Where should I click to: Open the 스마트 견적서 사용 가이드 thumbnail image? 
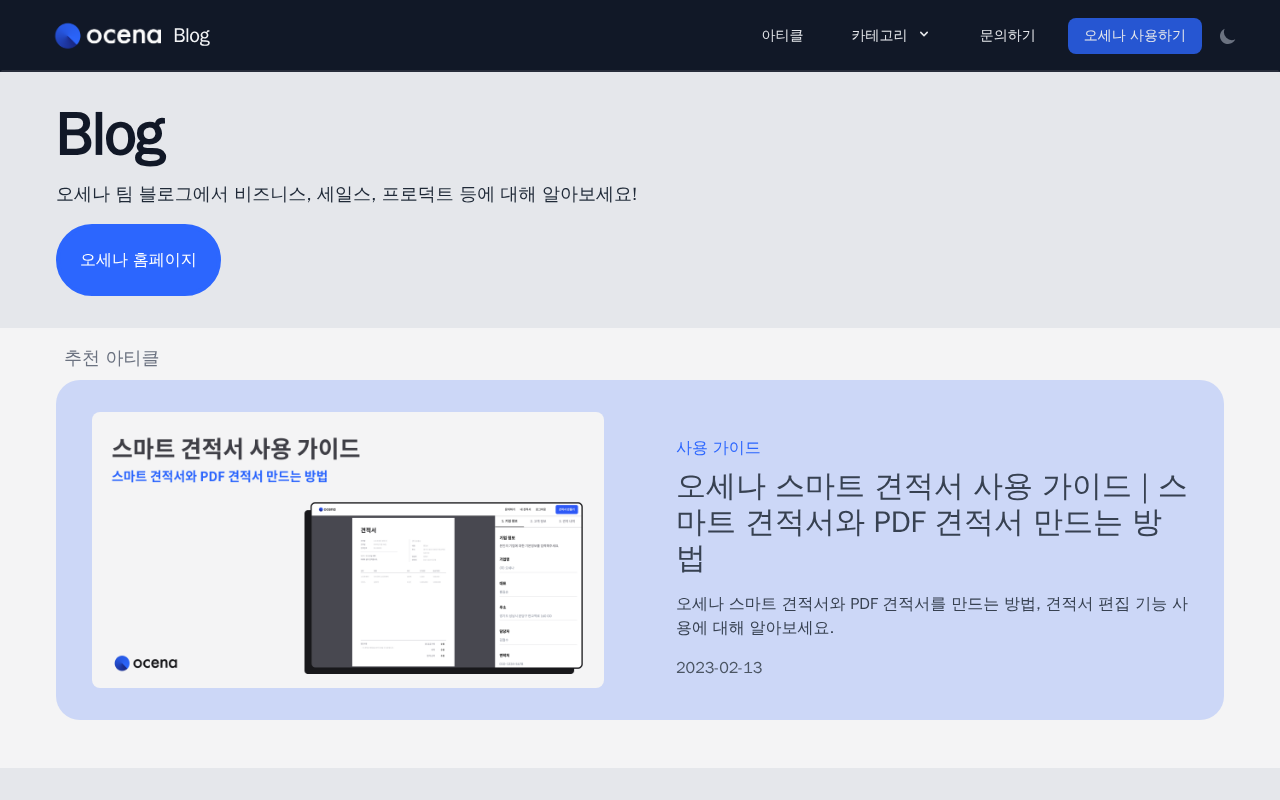(348, 550)
